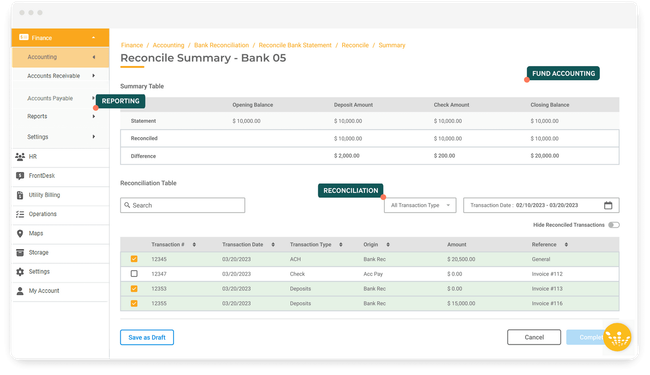Go to Finance breadcrumb link
Screen dimensions: 650x375
click(x=132, y=45)
